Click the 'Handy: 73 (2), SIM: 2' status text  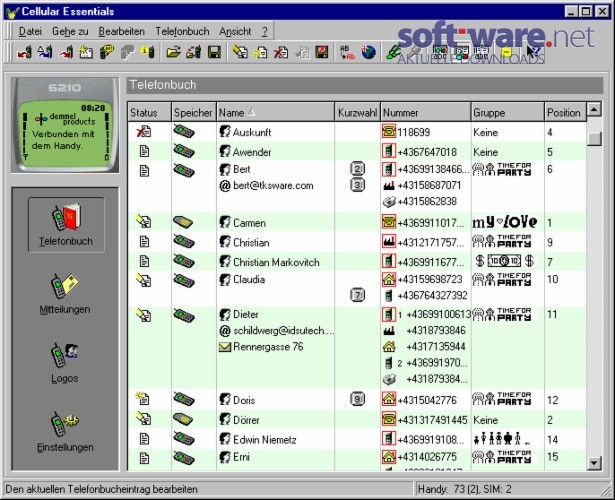tap(464, 489)
